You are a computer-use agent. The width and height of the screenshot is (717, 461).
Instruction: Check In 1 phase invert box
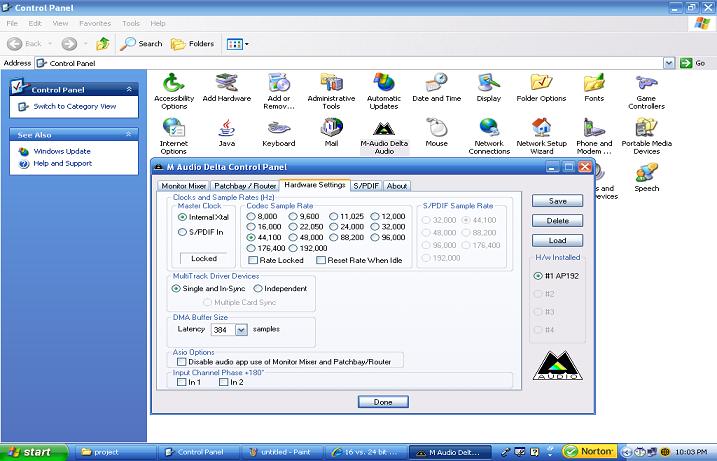(188, 382)
